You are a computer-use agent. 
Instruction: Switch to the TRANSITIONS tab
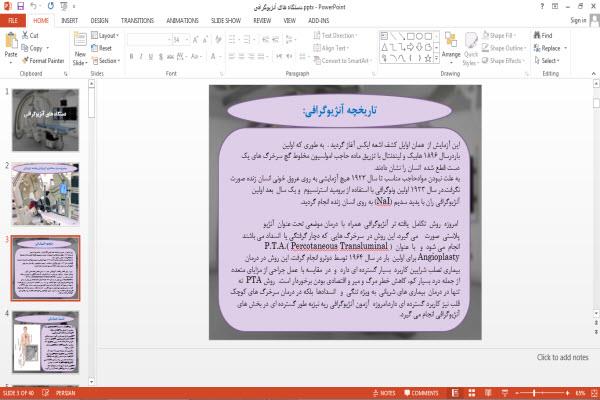[x=137, y=20]
